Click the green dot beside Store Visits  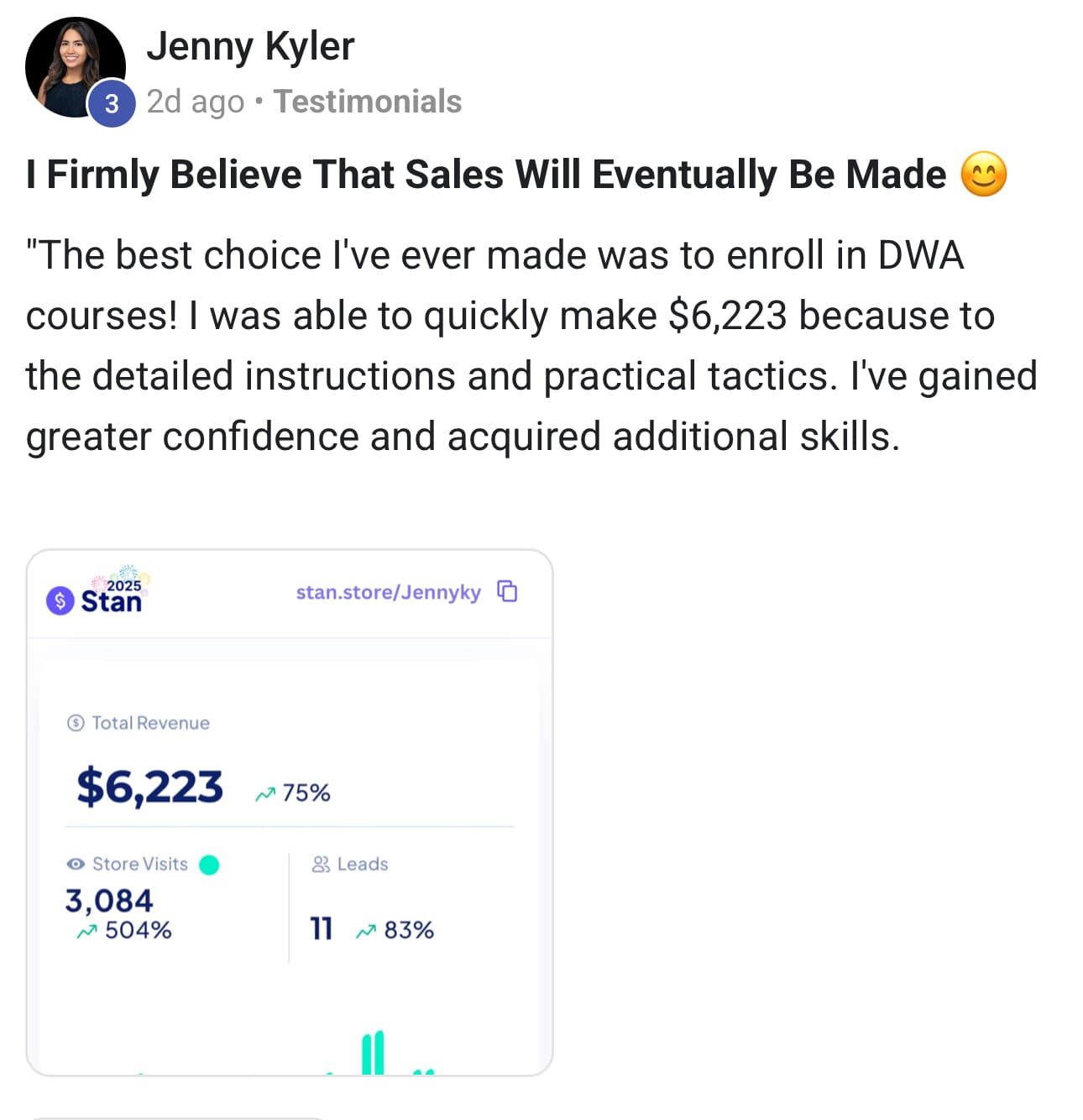[x=209, y=865]
